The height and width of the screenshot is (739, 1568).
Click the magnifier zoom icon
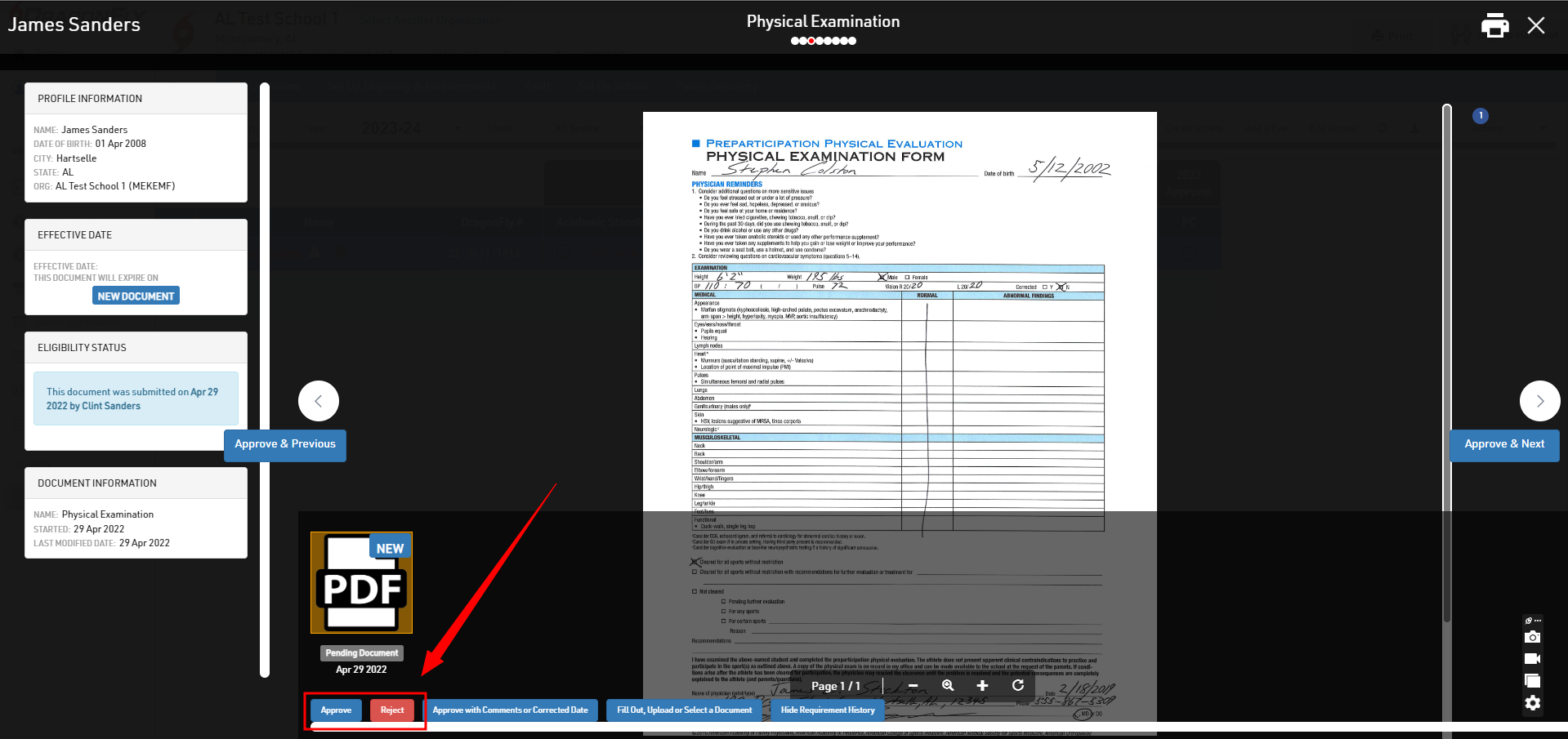pyautogui.click(x=948, y=686)
